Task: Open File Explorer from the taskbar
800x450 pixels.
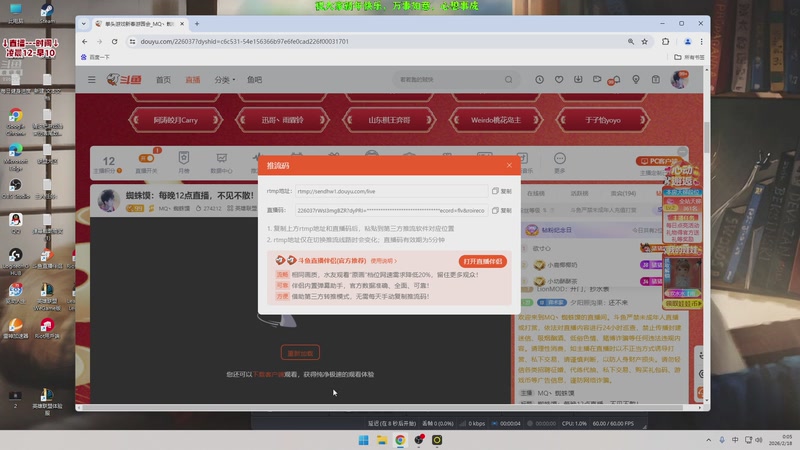Action: tap(382, 440)
